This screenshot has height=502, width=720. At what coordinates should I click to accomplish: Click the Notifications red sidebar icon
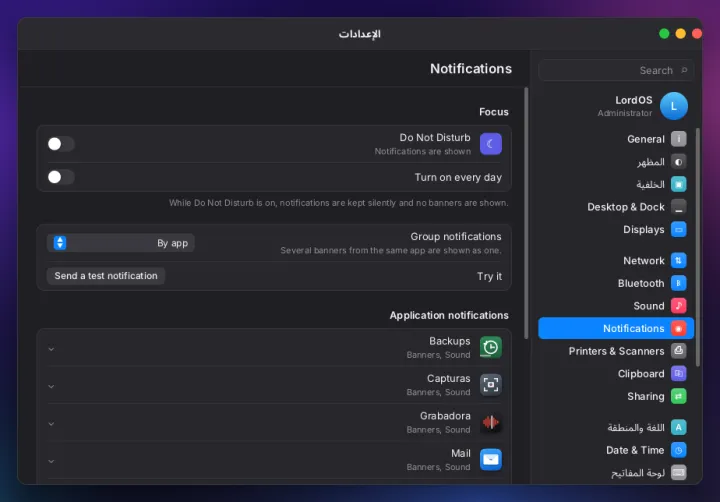point(678,328)
